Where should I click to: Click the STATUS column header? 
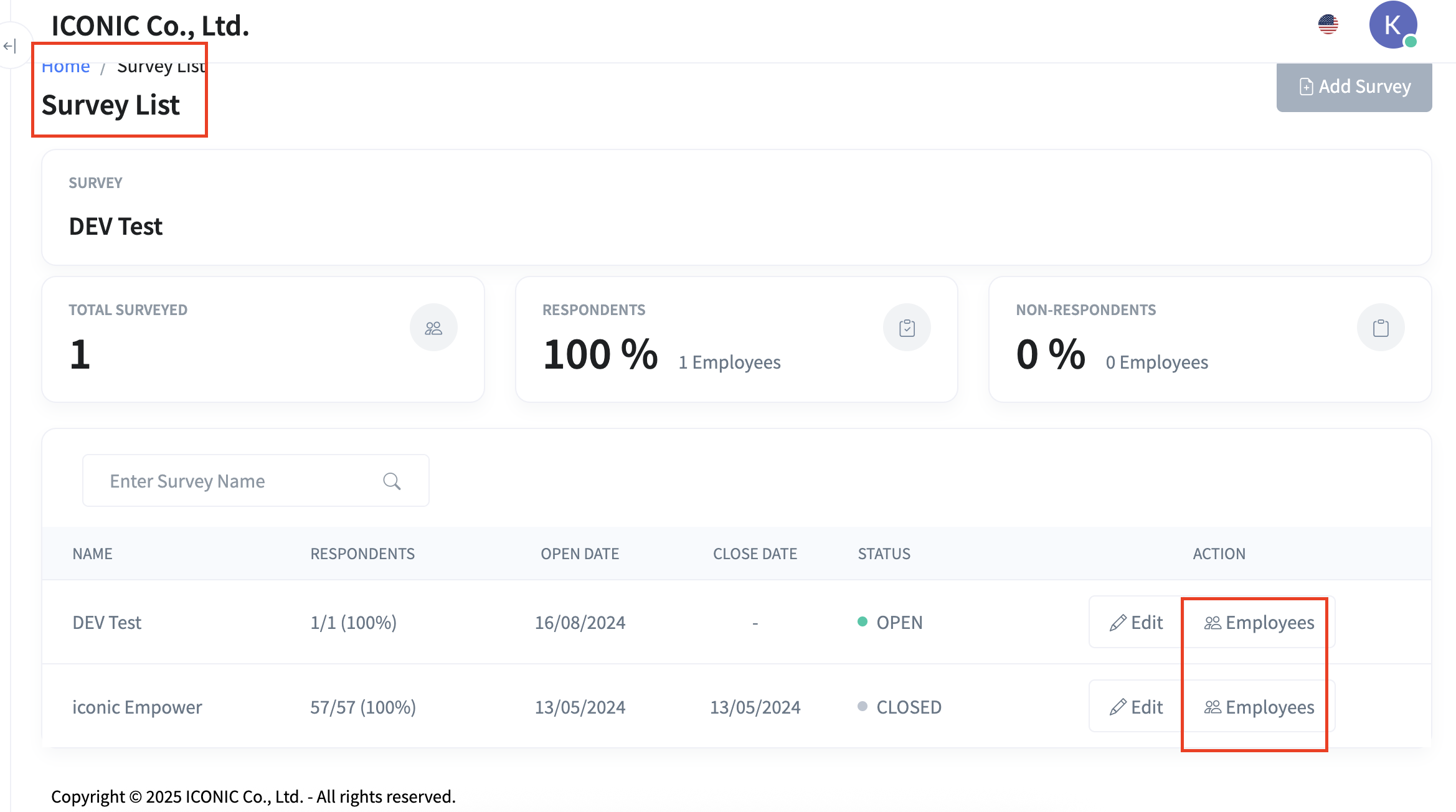pyautogui.click(x=884, y=554)
